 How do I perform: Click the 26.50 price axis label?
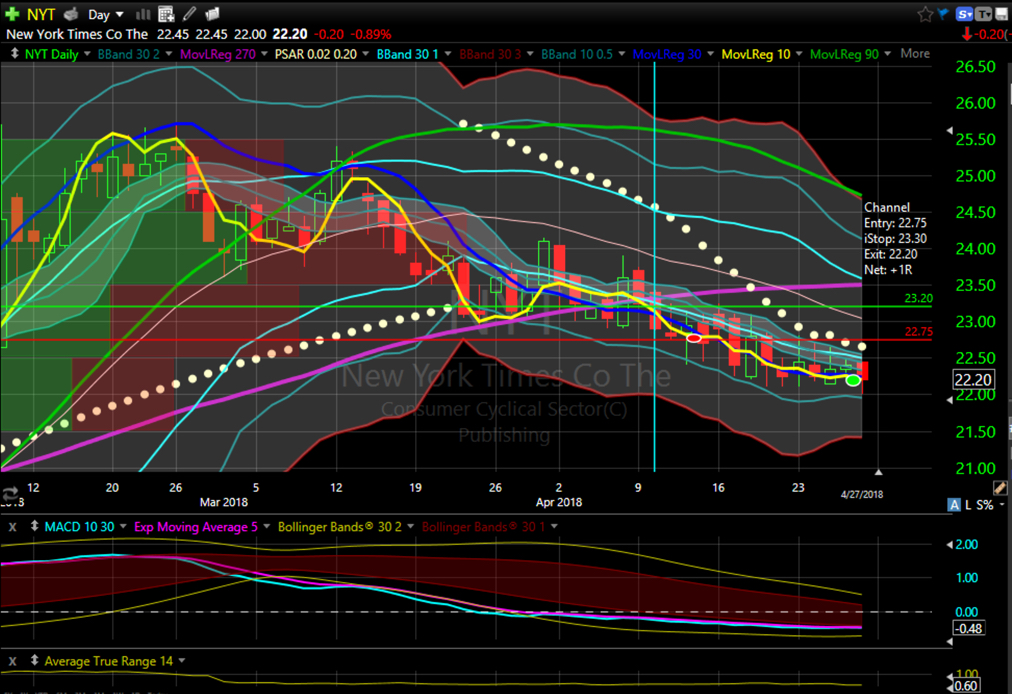[x=975, y=66]
